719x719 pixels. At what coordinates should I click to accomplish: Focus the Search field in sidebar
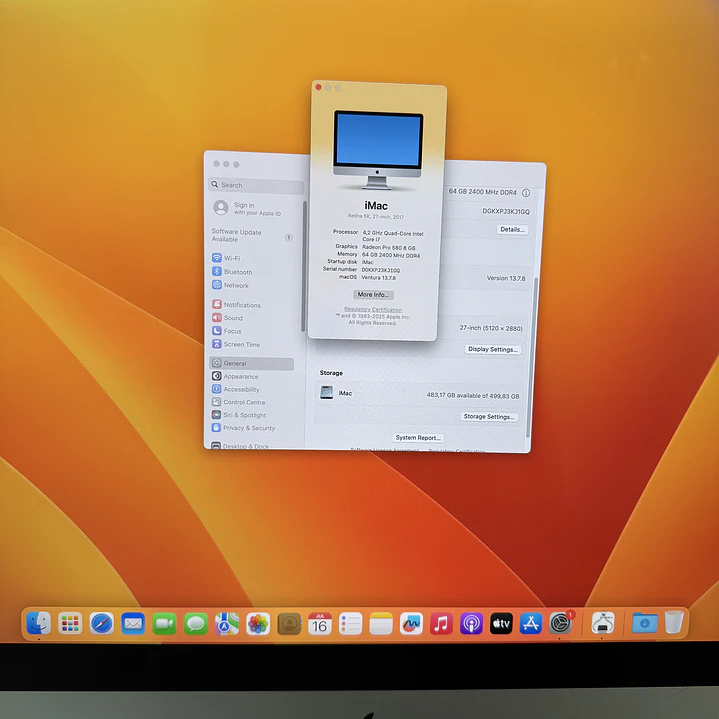tap(256, 185)
